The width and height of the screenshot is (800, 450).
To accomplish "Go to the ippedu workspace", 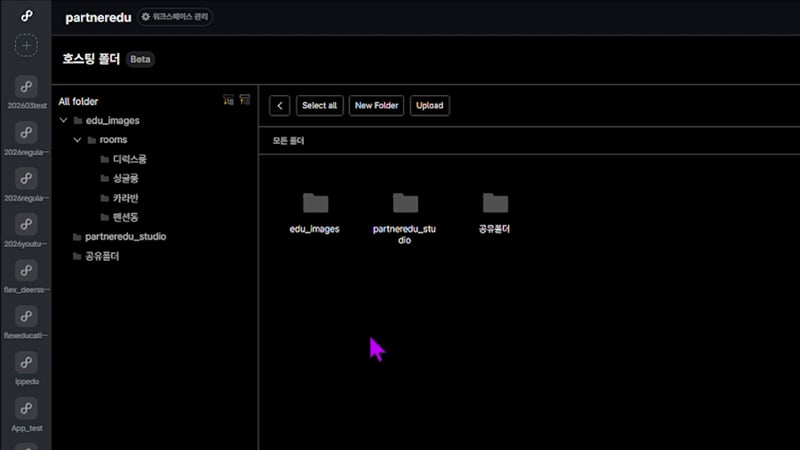I will pos(26,362).
